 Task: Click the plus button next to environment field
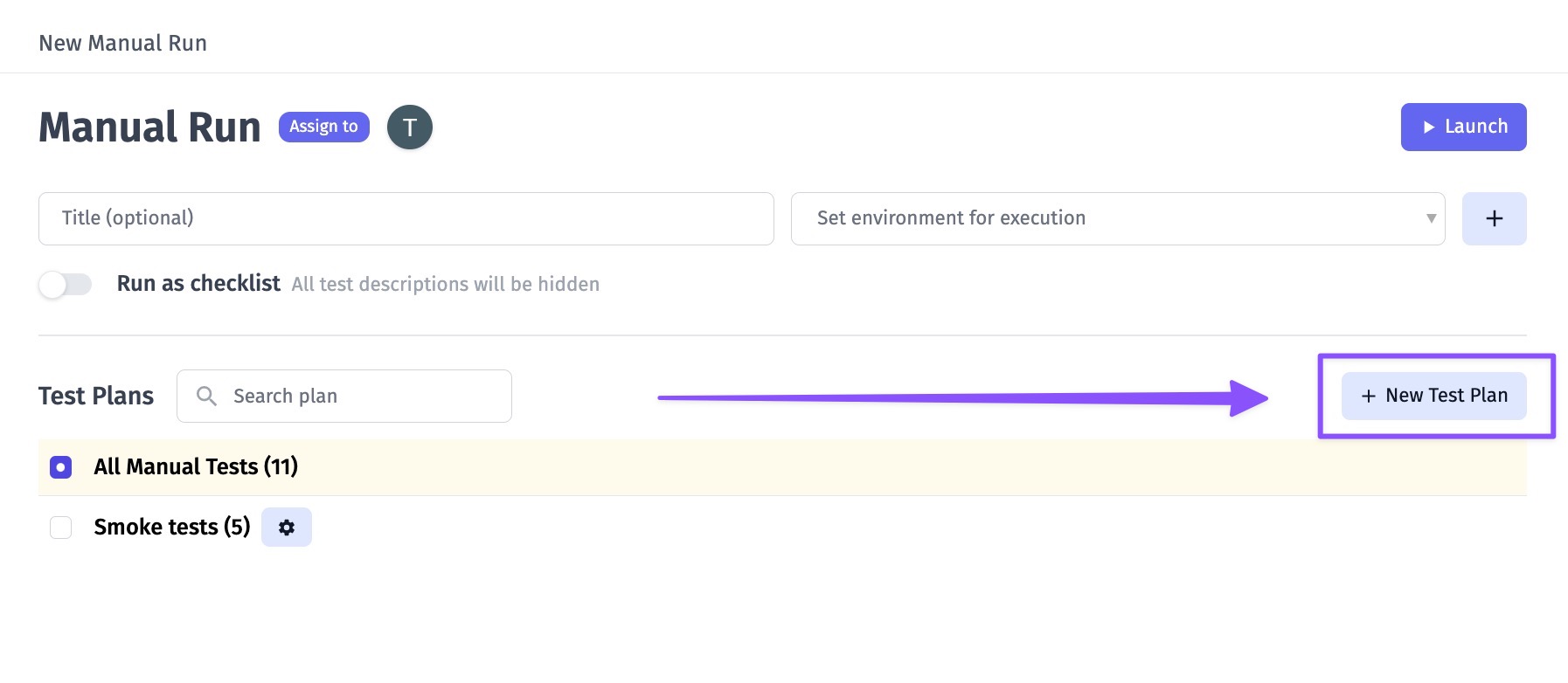tap(1494, 218)
